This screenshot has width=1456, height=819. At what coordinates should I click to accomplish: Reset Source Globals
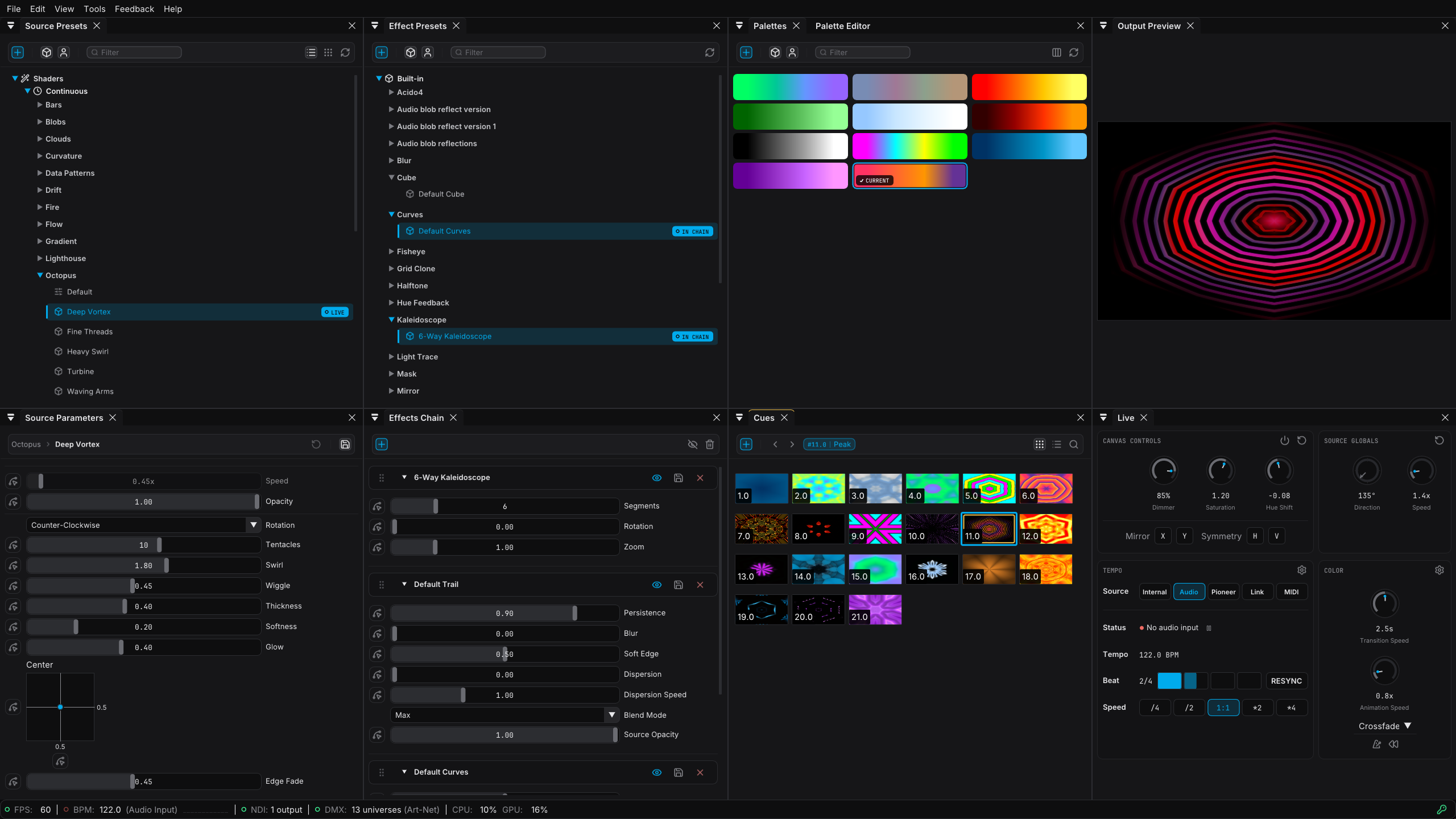pos(1439,440)
